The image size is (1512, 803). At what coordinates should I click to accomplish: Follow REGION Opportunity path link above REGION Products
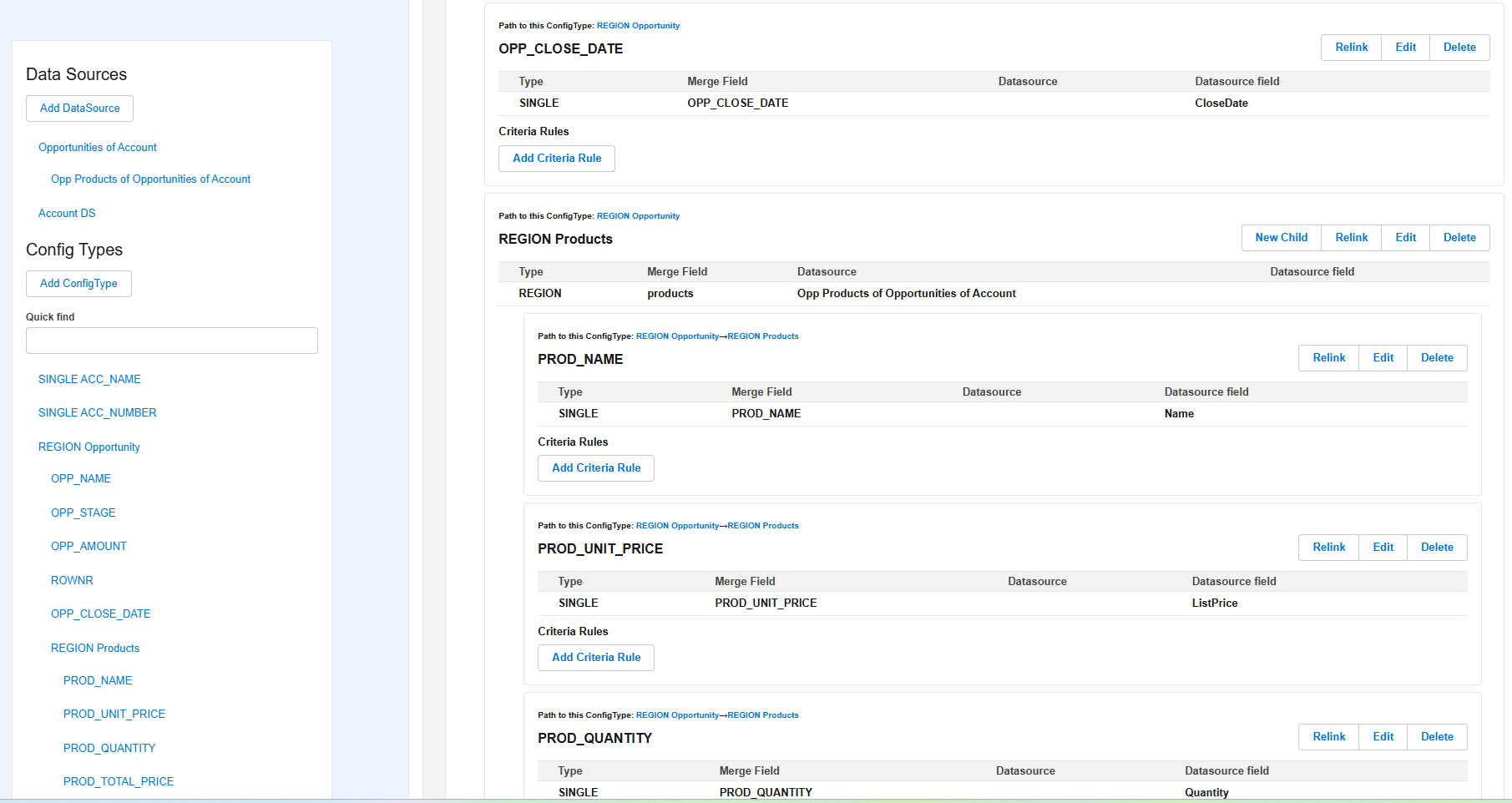[638, 216]
